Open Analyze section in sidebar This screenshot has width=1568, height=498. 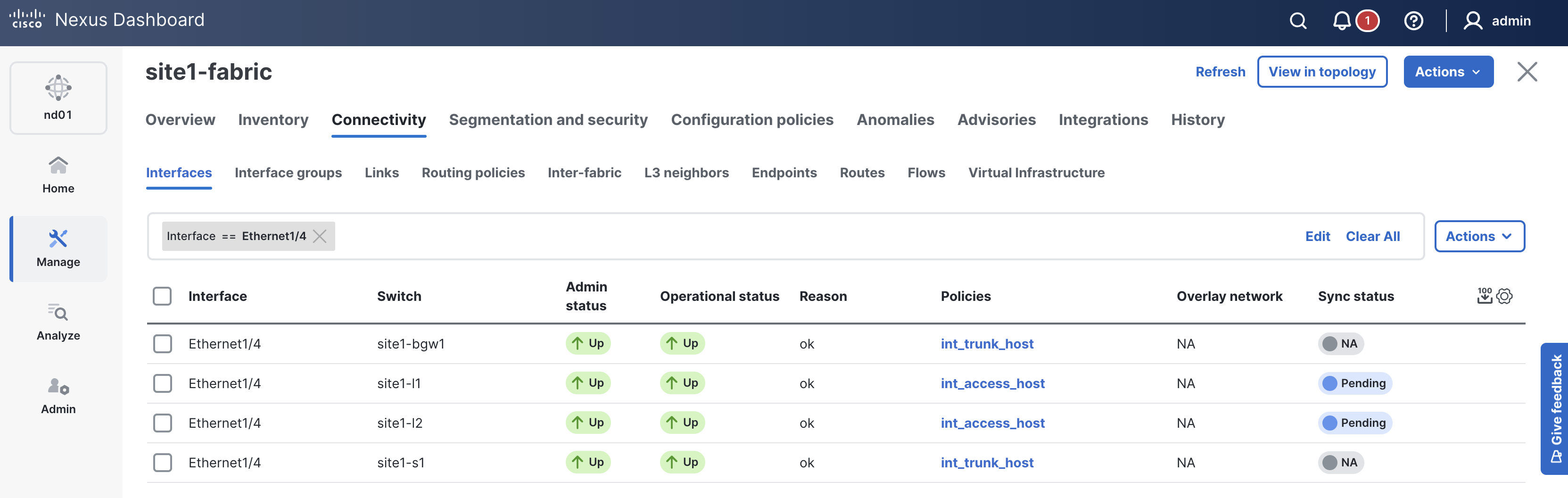tap(58, 322)
